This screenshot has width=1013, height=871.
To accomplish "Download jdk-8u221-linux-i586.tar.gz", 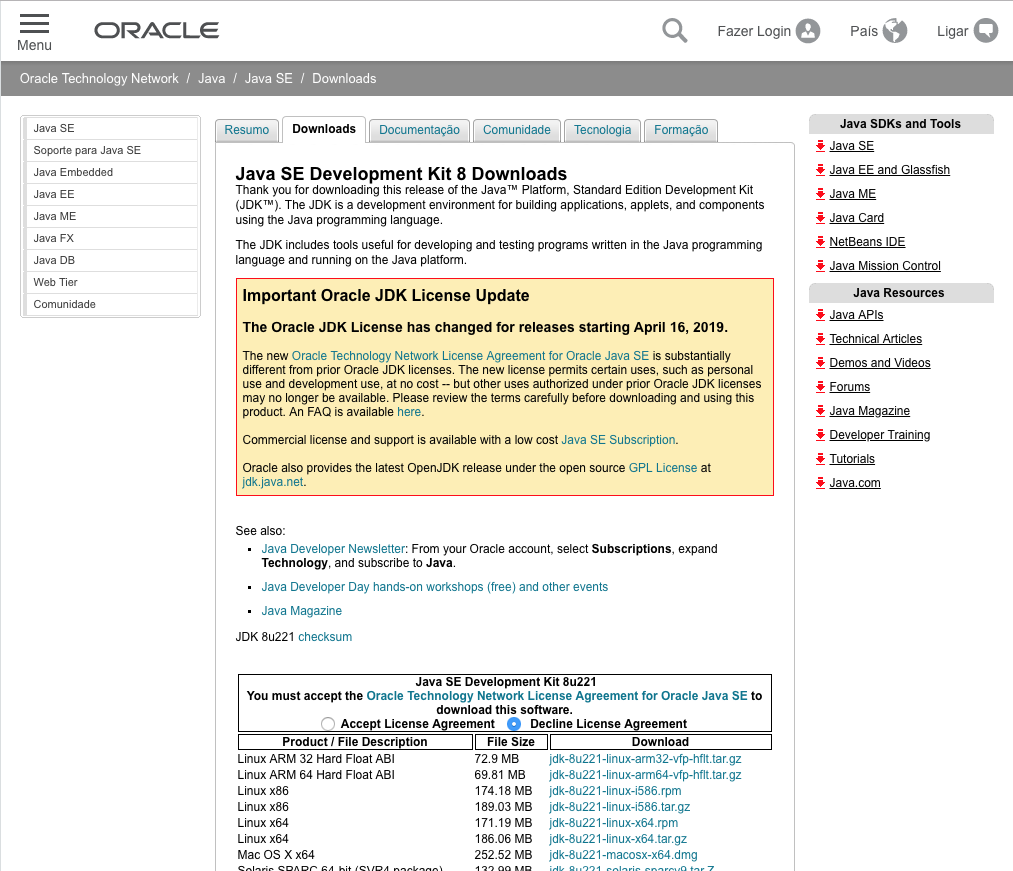I will tap(620, 806).
